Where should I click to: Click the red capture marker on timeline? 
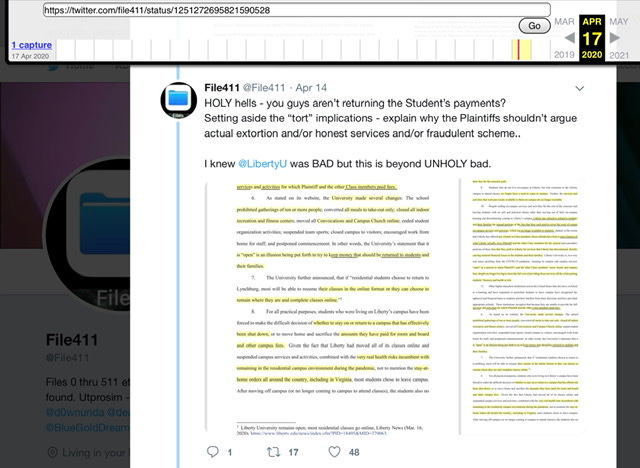point(518,49)
